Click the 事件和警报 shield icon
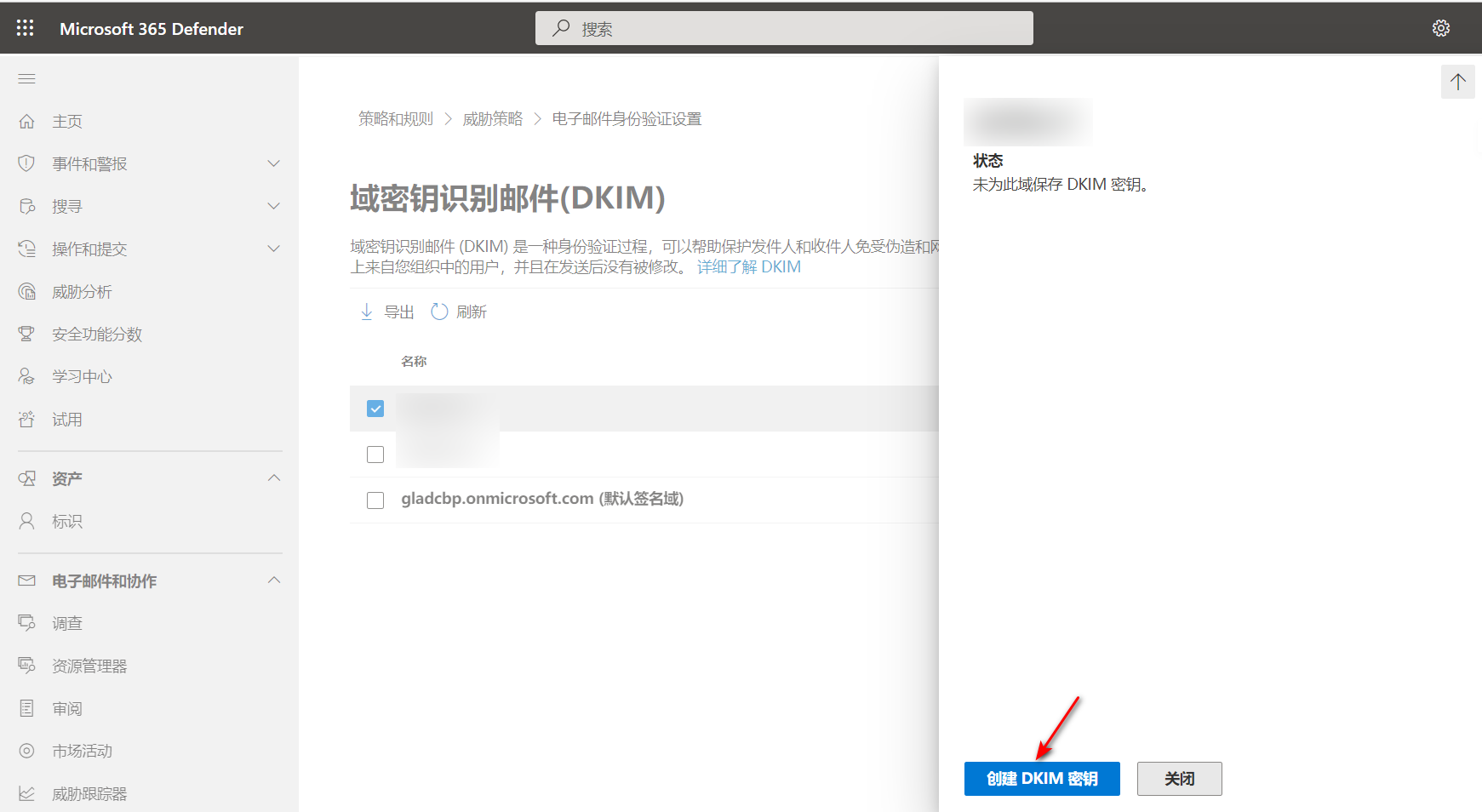The image size is (1482, 812). click(x=26, y=163)
